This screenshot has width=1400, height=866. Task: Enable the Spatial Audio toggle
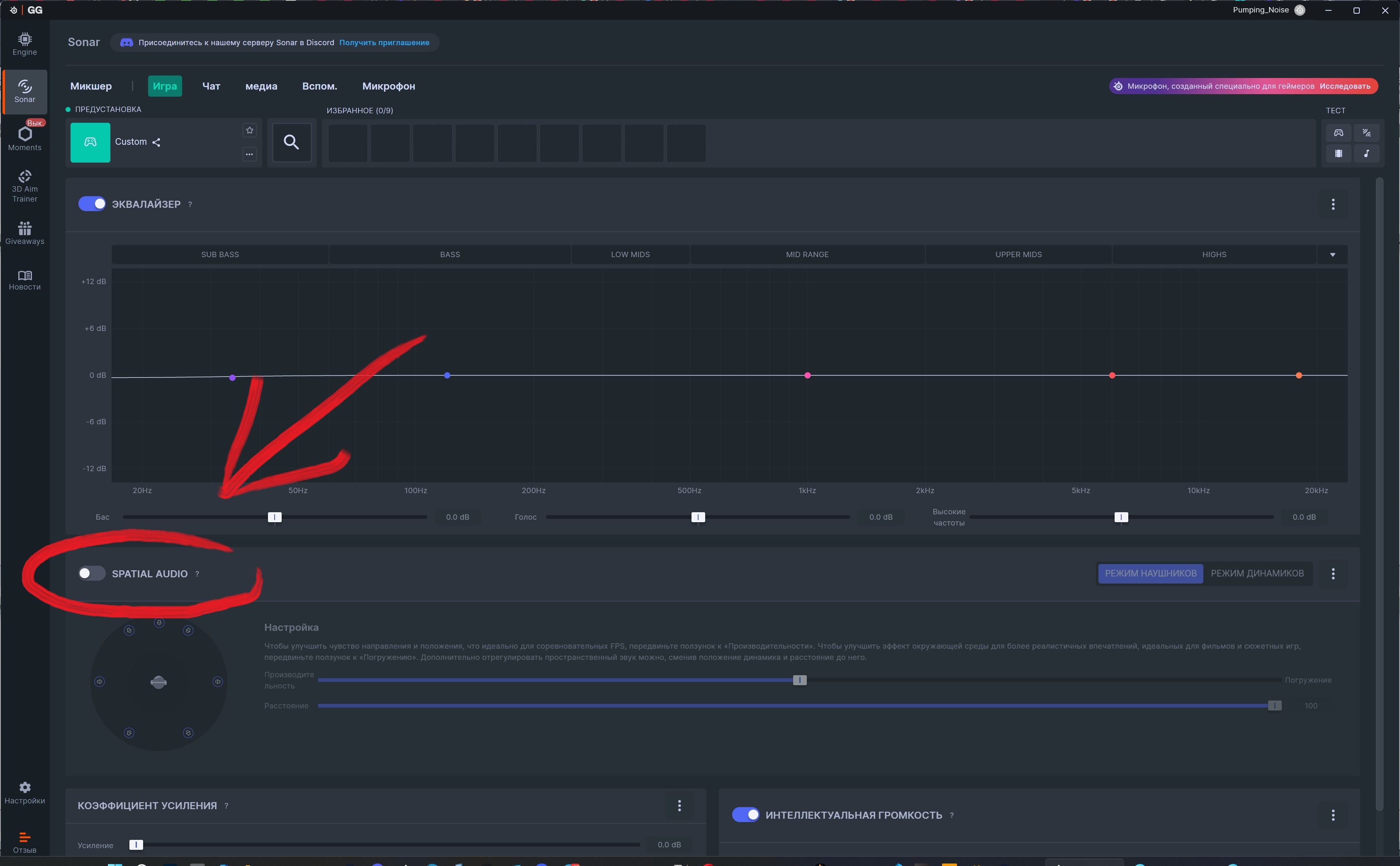[x=92, y=573]
